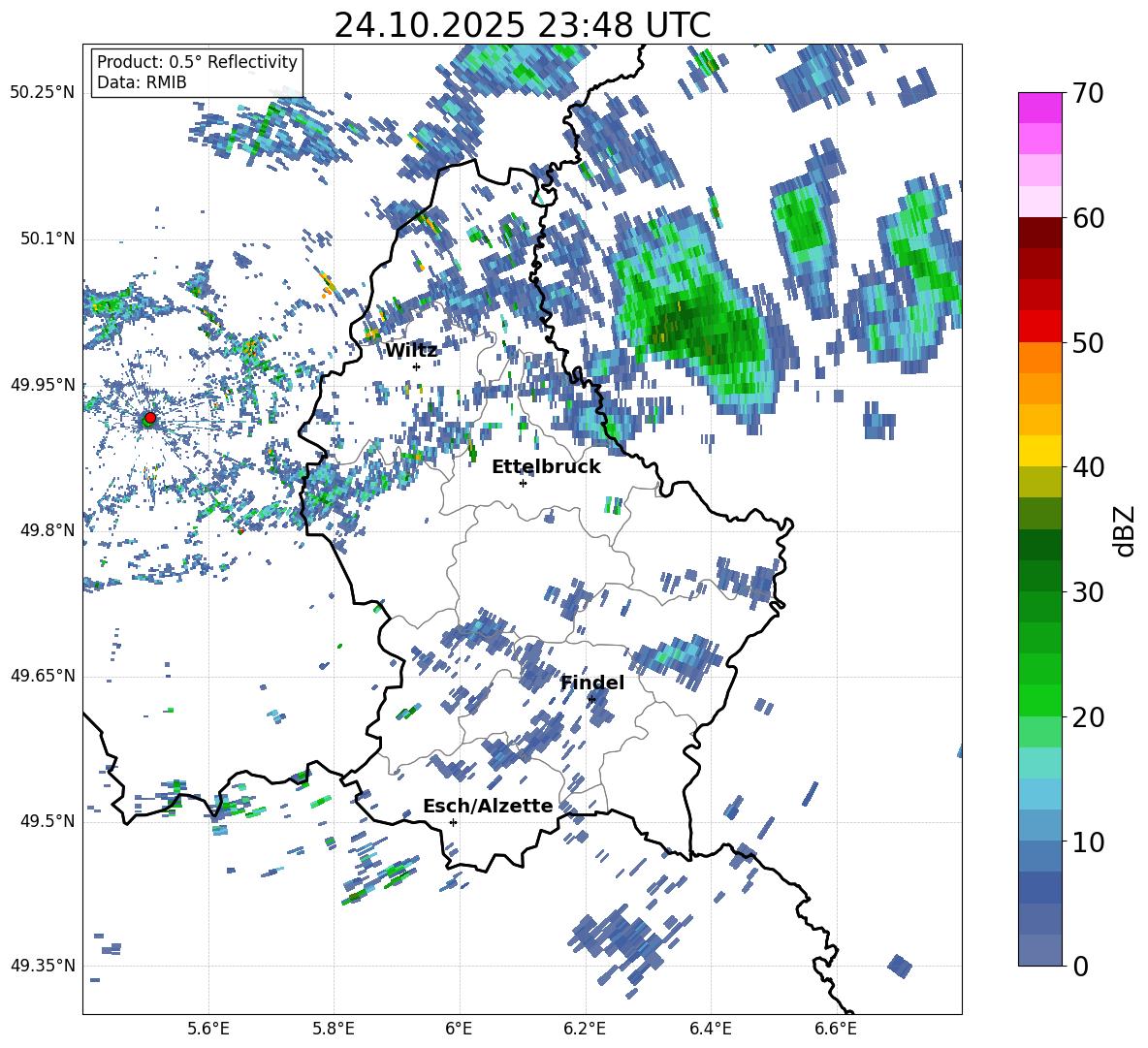
Task: Click the Esch/Alzette station cross marker
Action: pyautogui.click(x=453, y=822)
